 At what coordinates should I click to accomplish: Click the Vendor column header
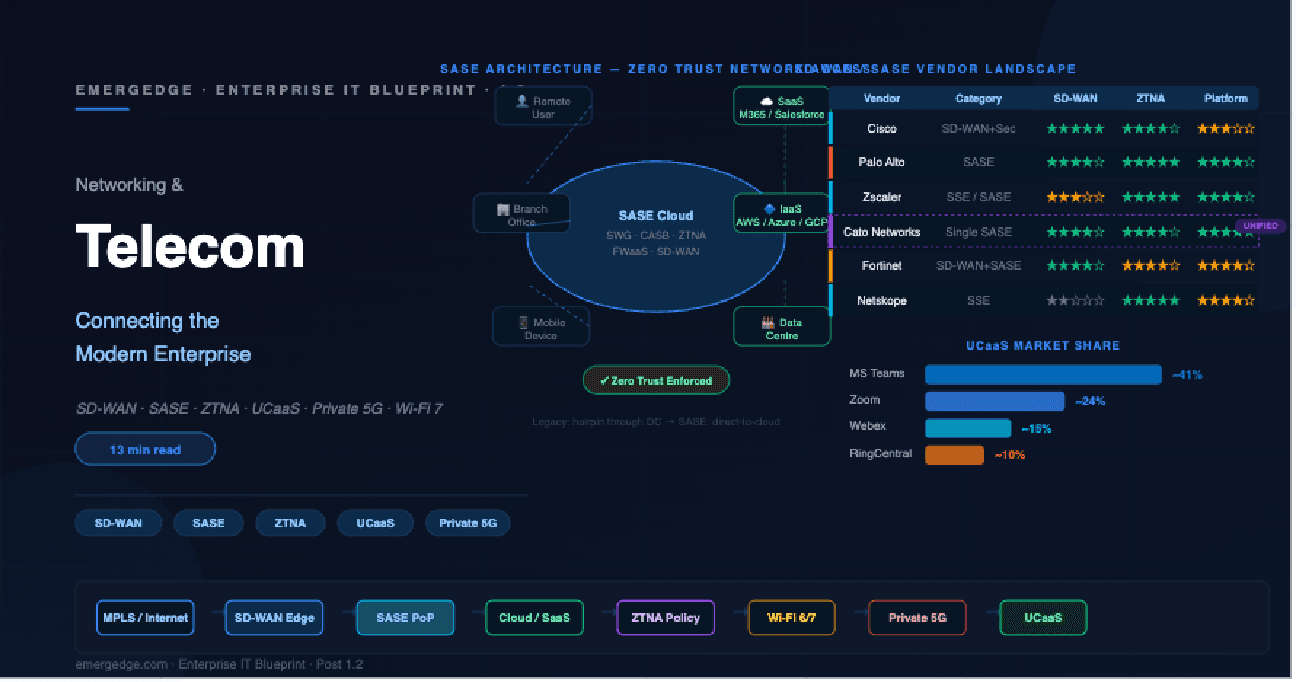(x=882, y=99)
